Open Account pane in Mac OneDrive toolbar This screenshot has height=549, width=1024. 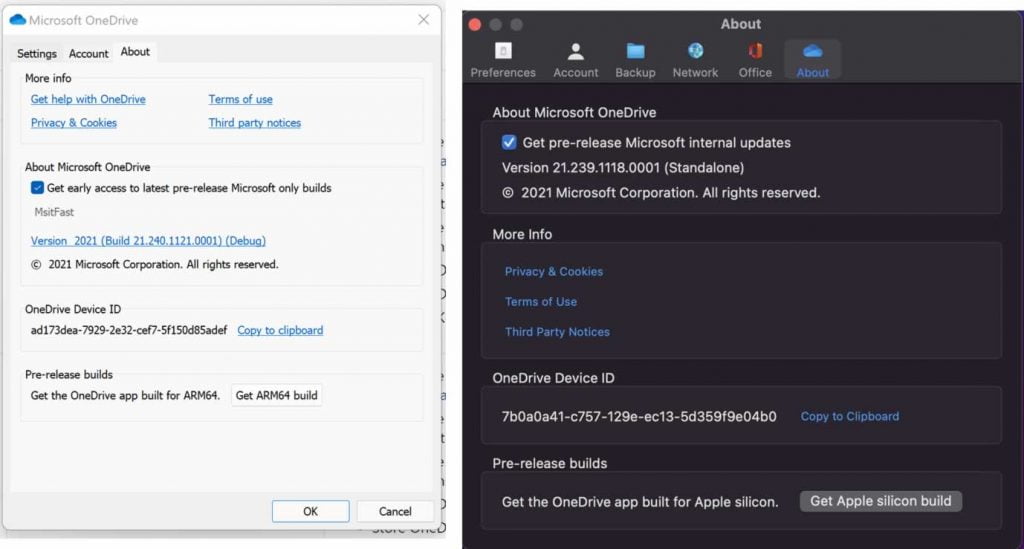(x=575, y=60)
